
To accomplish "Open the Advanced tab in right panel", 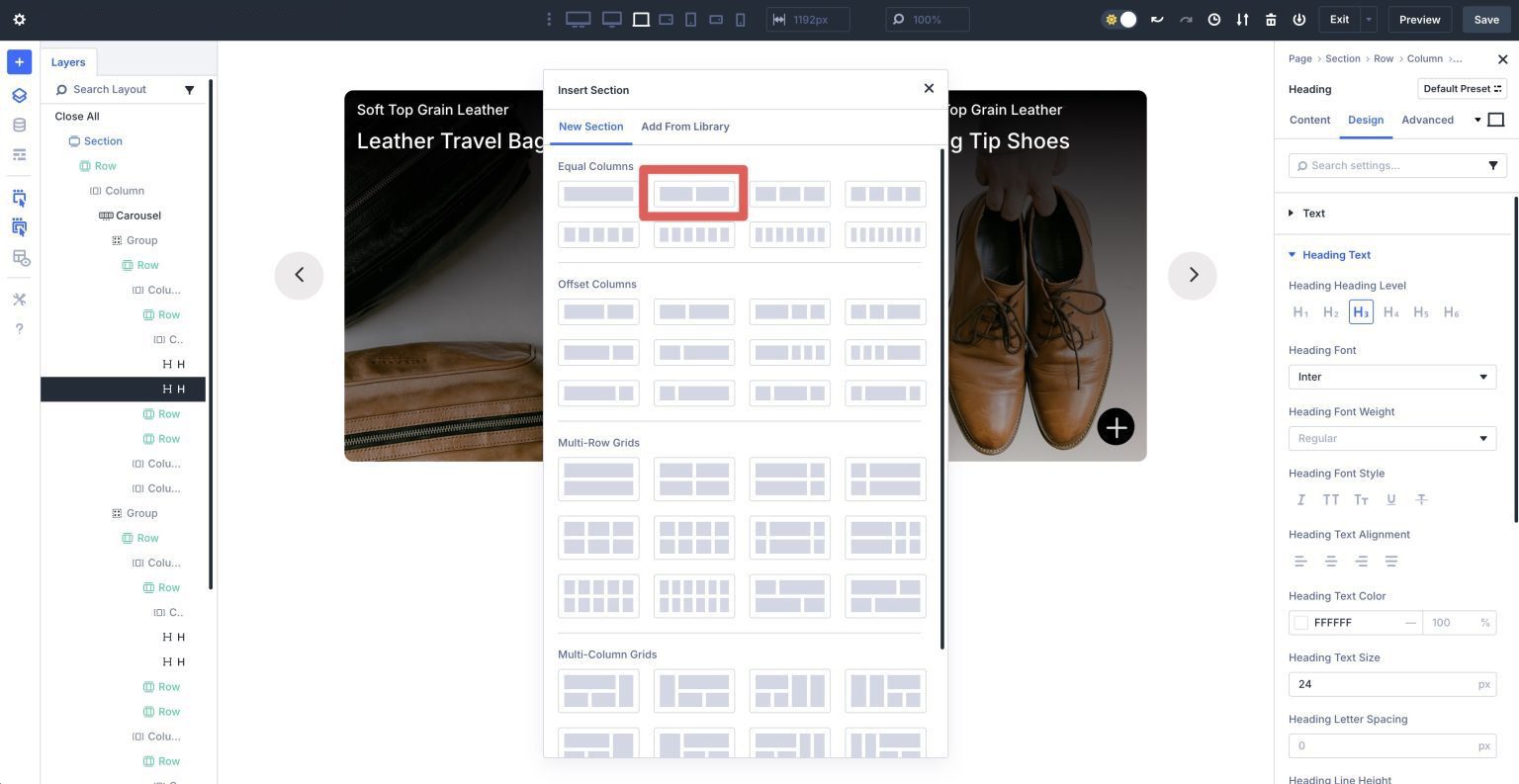I will (1428, 120).
